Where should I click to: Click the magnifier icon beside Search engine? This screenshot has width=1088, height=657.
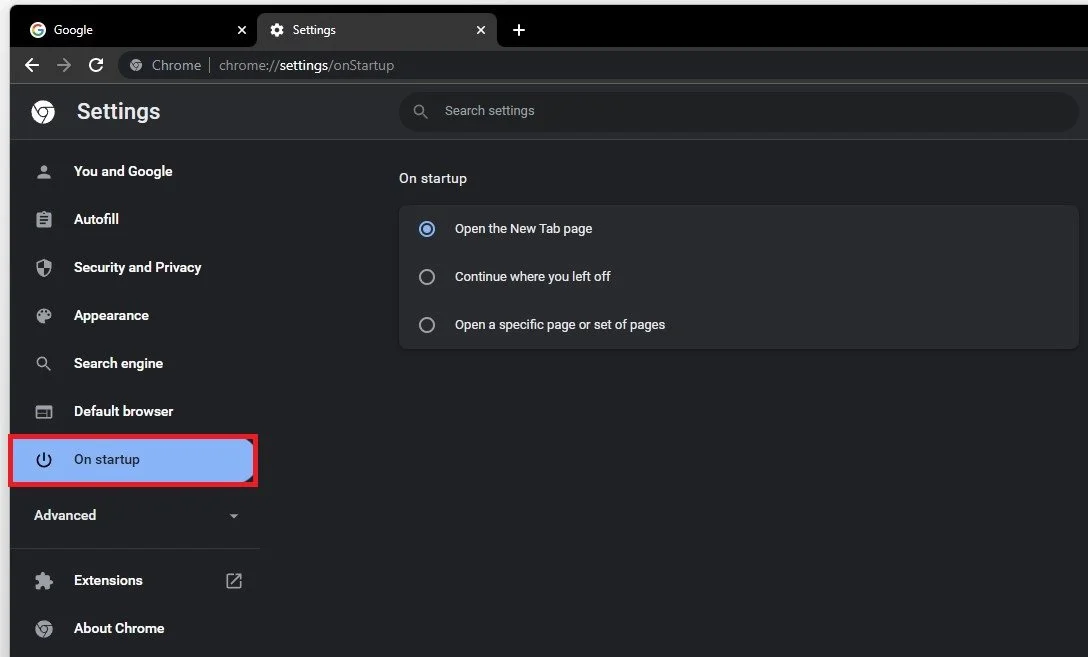(44, 364)
